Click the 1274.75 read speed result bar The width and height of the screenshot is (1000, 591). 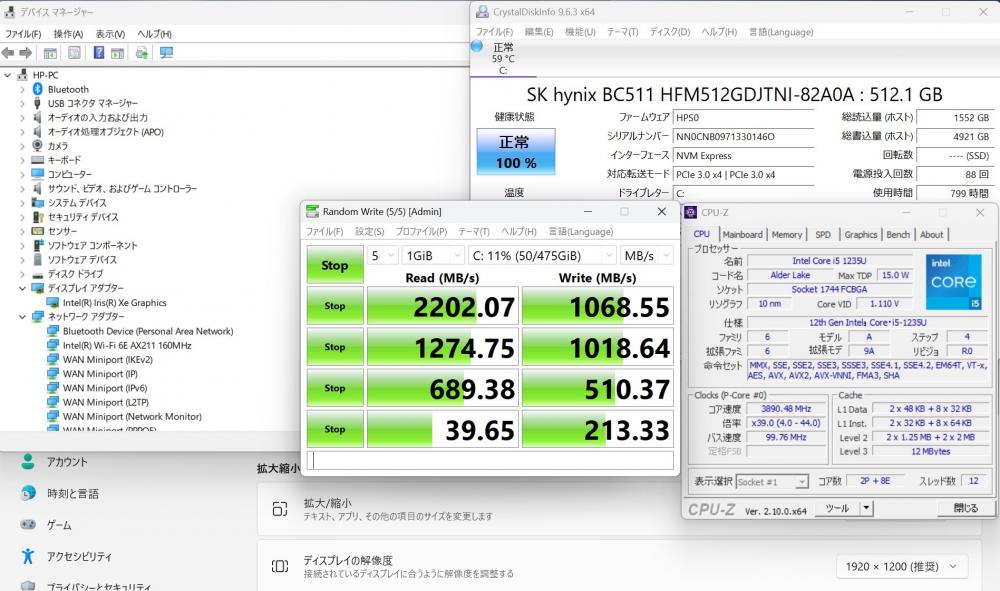[443, 347]
